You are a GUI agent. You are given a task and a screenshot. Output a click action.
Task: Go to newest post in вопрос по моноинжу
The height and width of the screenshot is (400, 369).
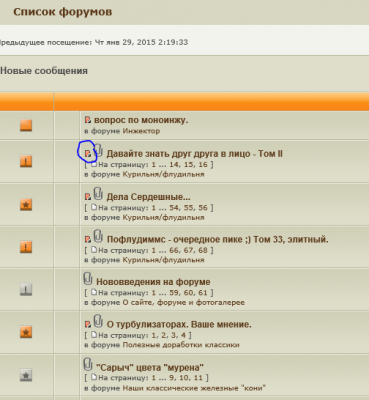click(88, 120)
